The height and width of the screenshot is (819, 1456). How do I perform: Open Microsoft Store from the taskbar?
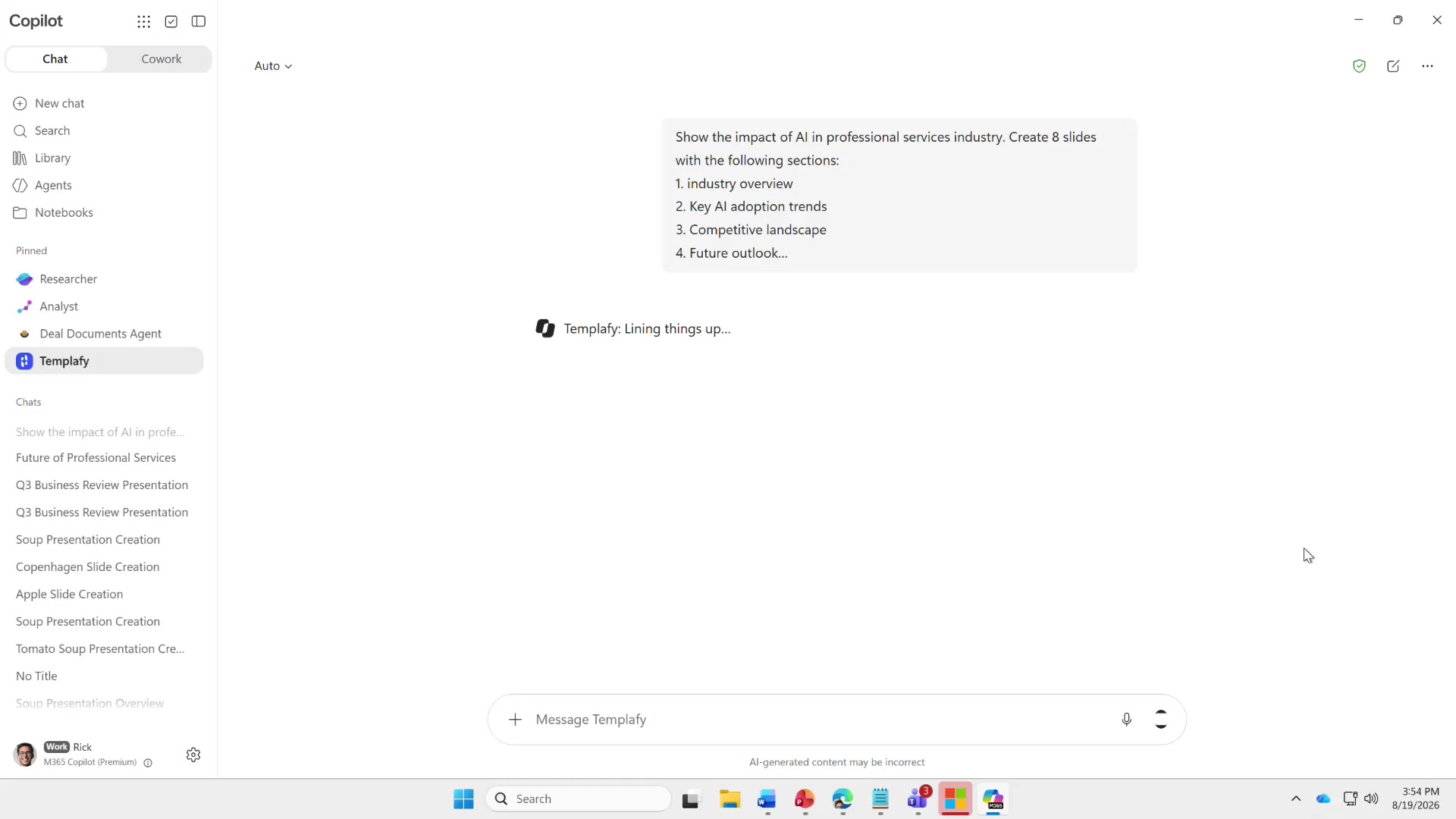point(955,799)
